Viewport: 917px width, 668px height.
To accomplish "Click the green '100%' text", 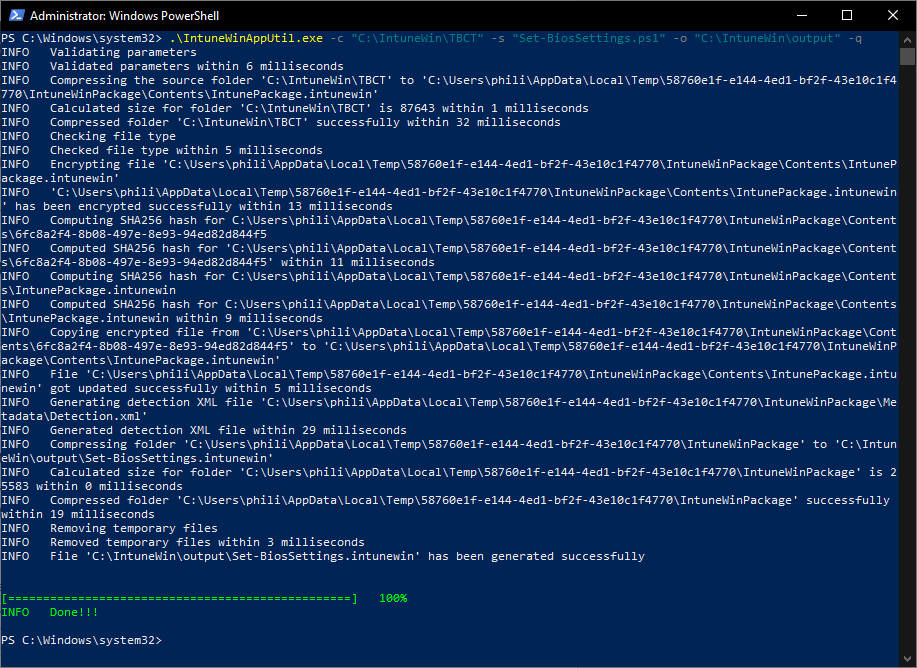I will 393,598.
